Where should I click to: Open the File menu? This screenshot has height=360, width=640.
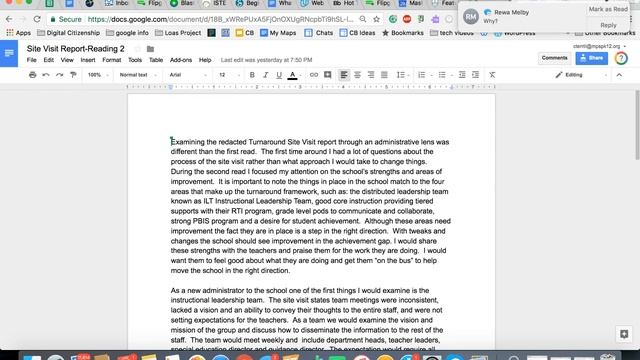point(31,60)
